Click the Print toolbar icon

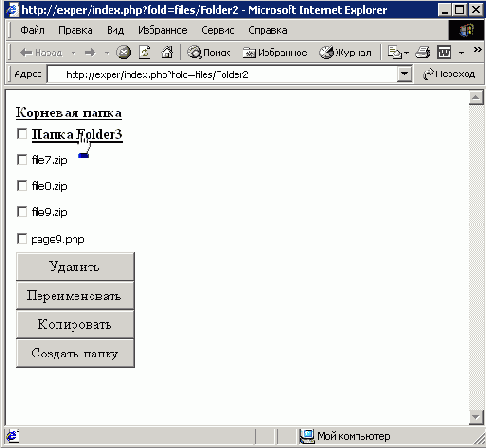pos(423,53)
